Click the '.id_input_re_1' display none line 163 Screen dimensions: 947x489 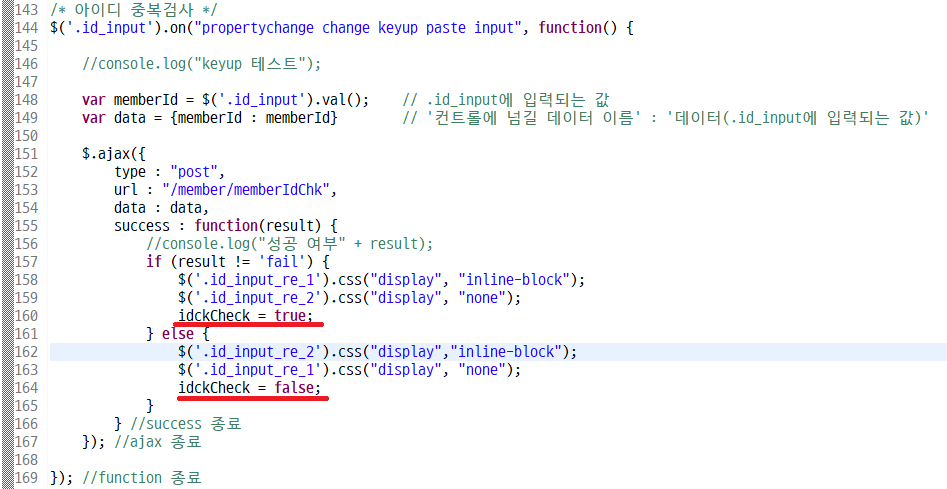coord(350,369)
